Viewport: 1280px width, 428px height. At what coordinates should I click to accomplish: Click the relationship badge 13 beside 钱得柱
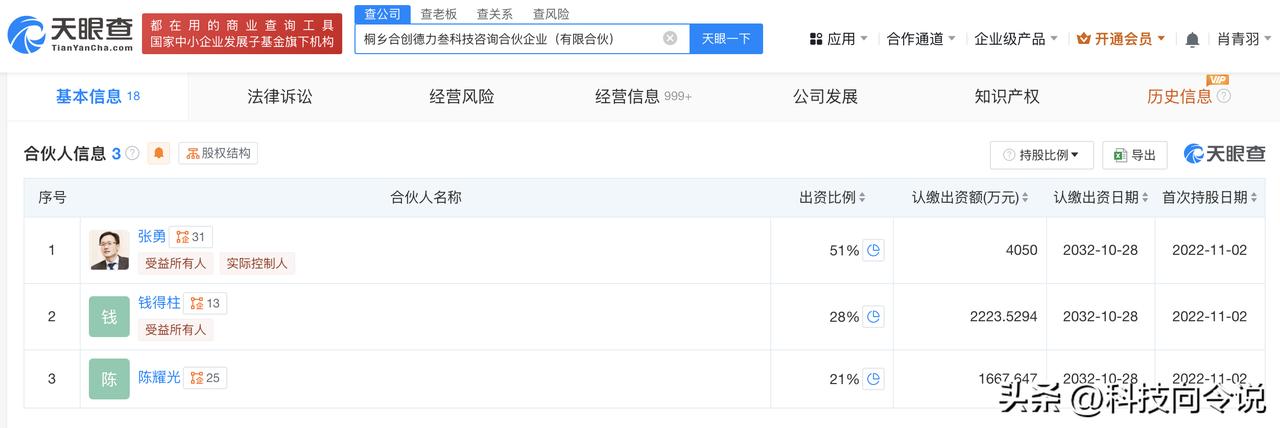(x=205, y=303)
